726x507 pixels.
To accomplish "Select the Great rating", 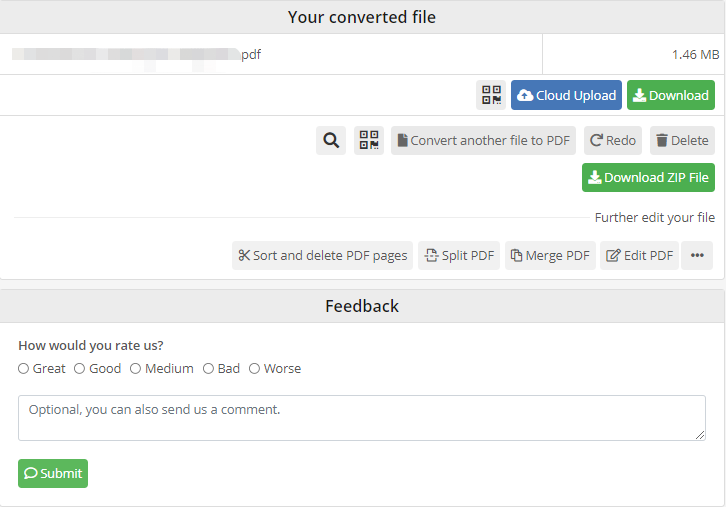I will 23,369.
